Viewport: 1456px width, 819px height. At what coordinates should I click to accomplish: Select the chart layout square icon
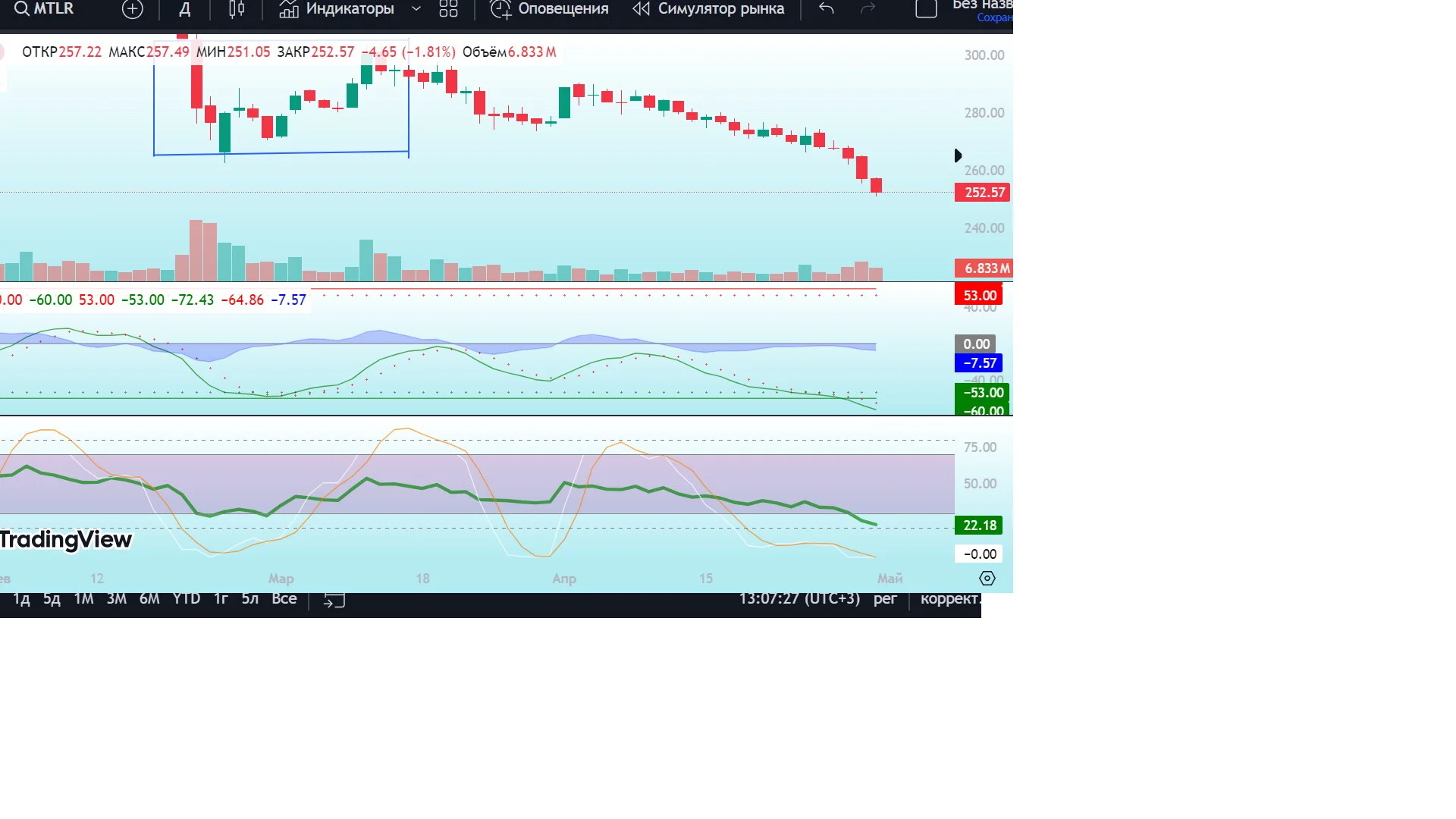click(x=926, y=9)
